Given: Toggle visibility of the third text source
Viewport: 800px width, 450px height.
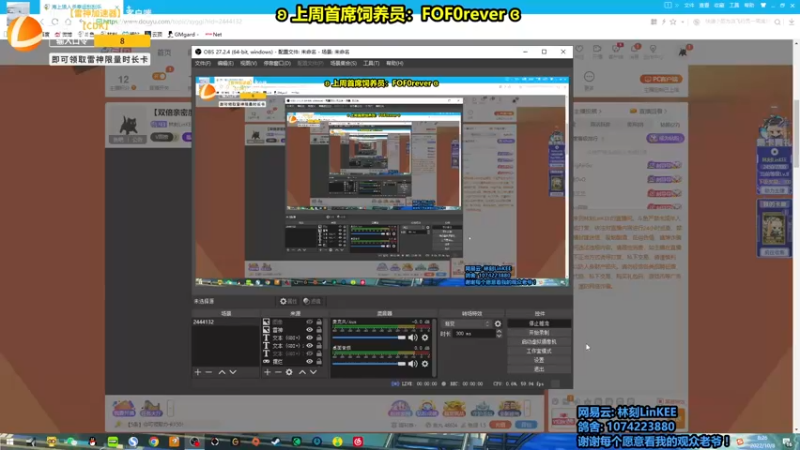Looking at the screenshot, I should 309,354.
